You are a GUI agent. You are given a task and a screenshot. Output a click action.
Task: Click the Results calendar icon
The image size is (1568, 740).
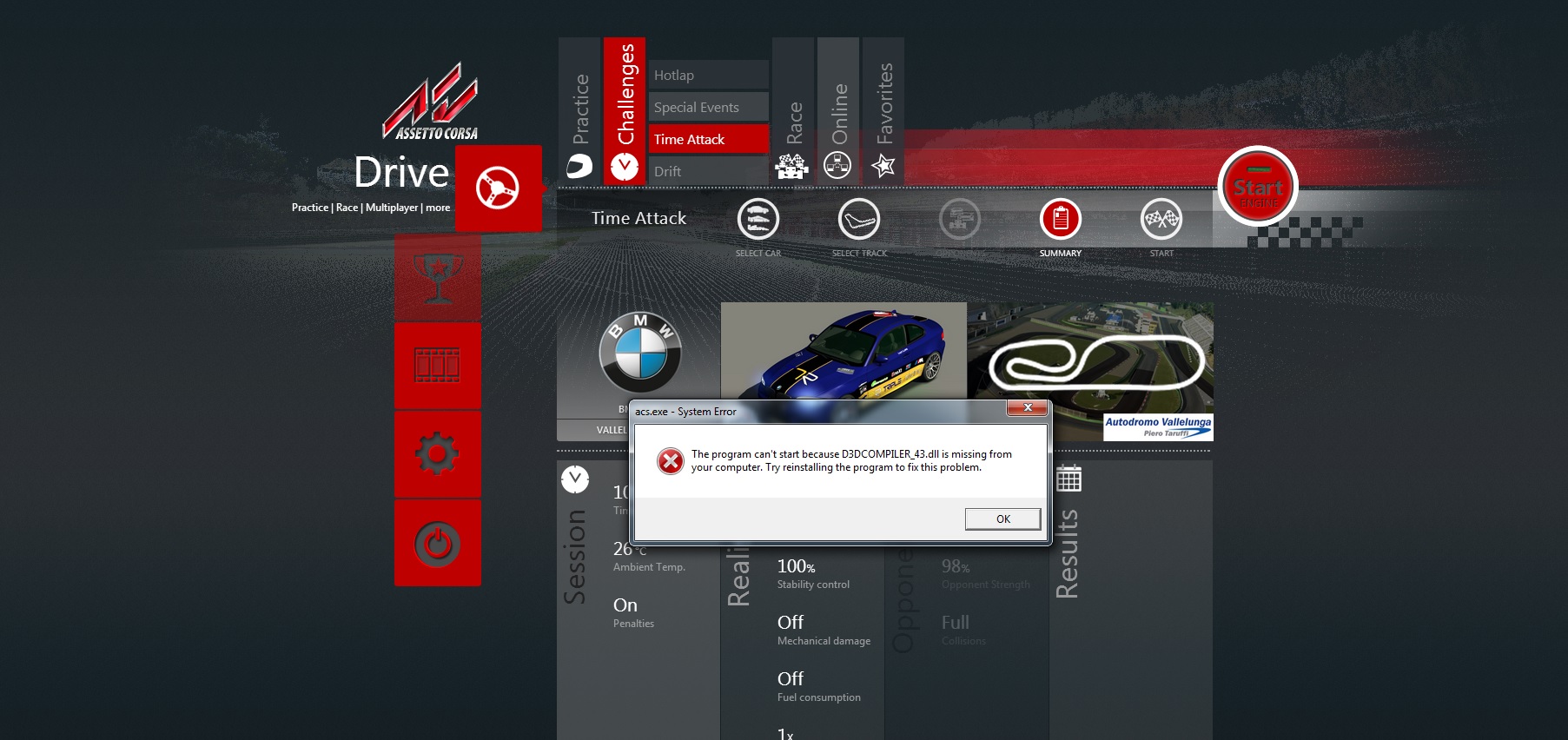point(1069,478)
